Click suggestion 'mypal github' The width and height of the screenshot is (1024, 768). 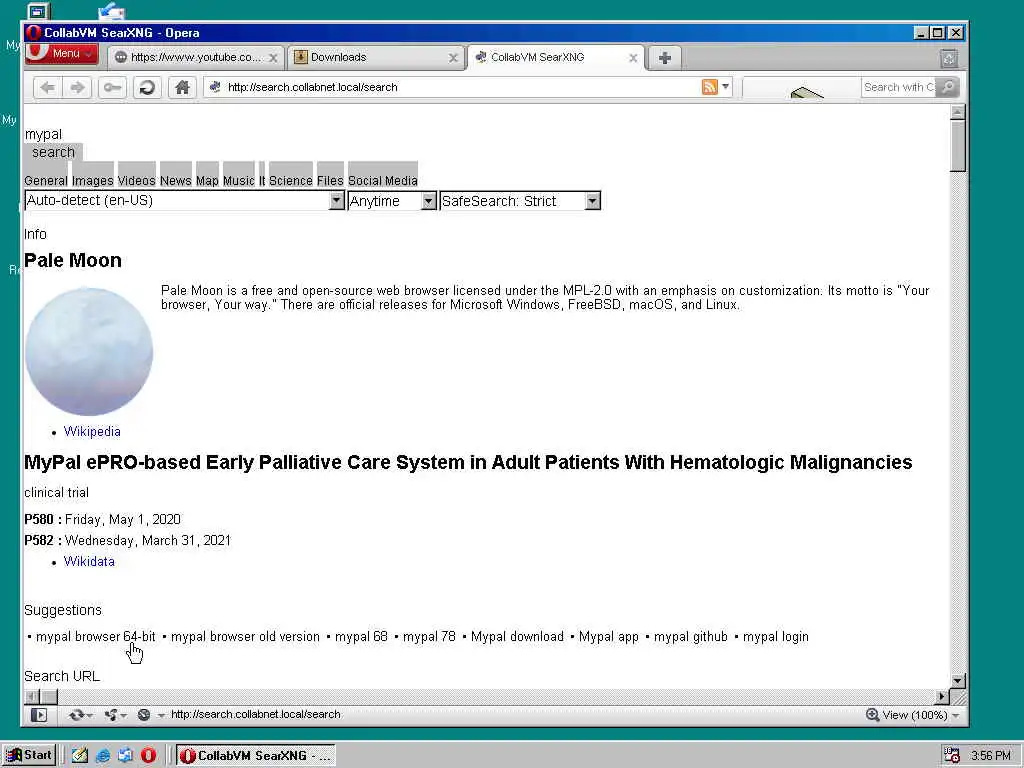click(691, 637)
